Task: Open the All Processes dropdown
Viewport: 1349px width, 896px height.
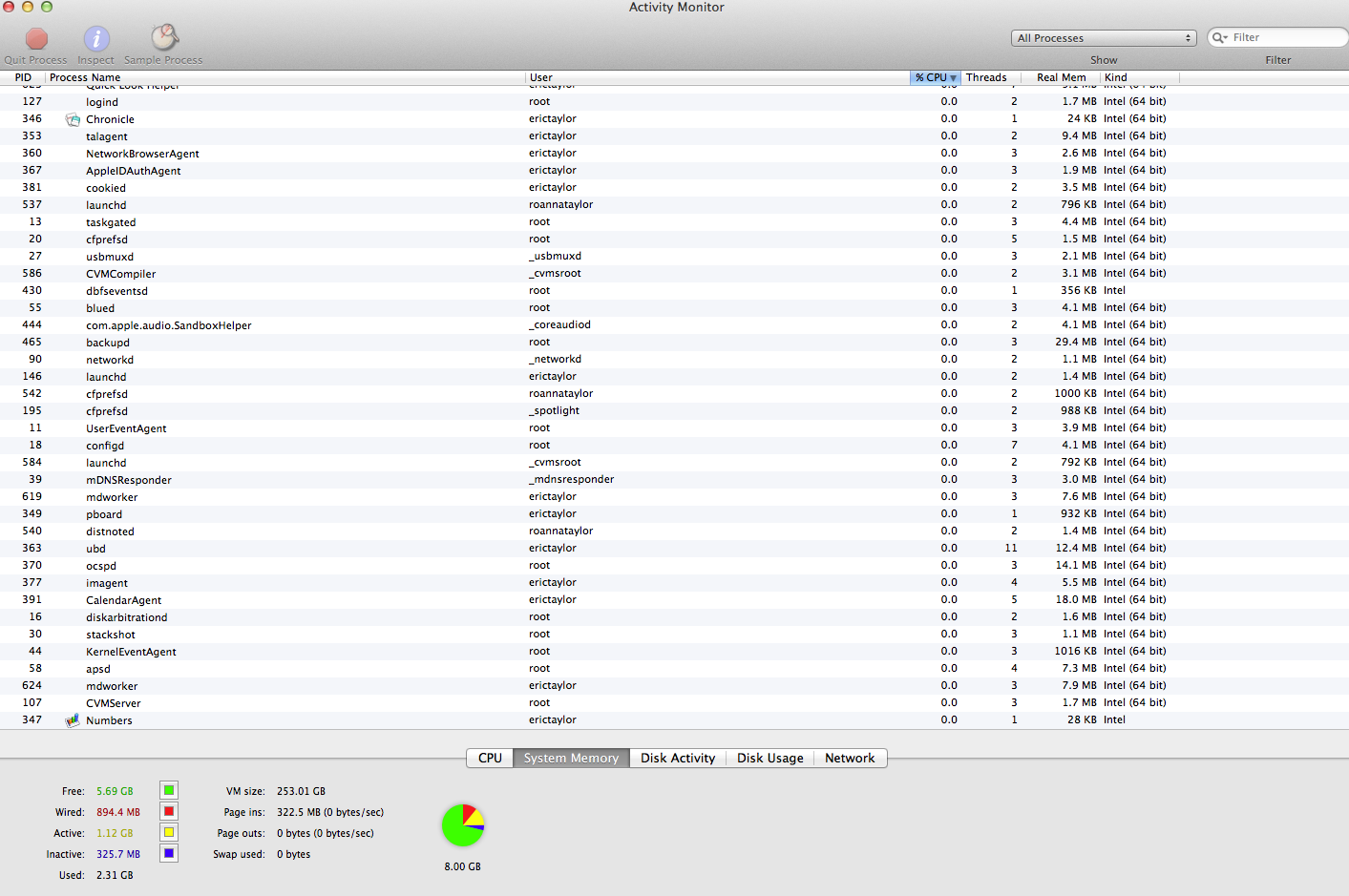Action: [x=1104, y=38]
